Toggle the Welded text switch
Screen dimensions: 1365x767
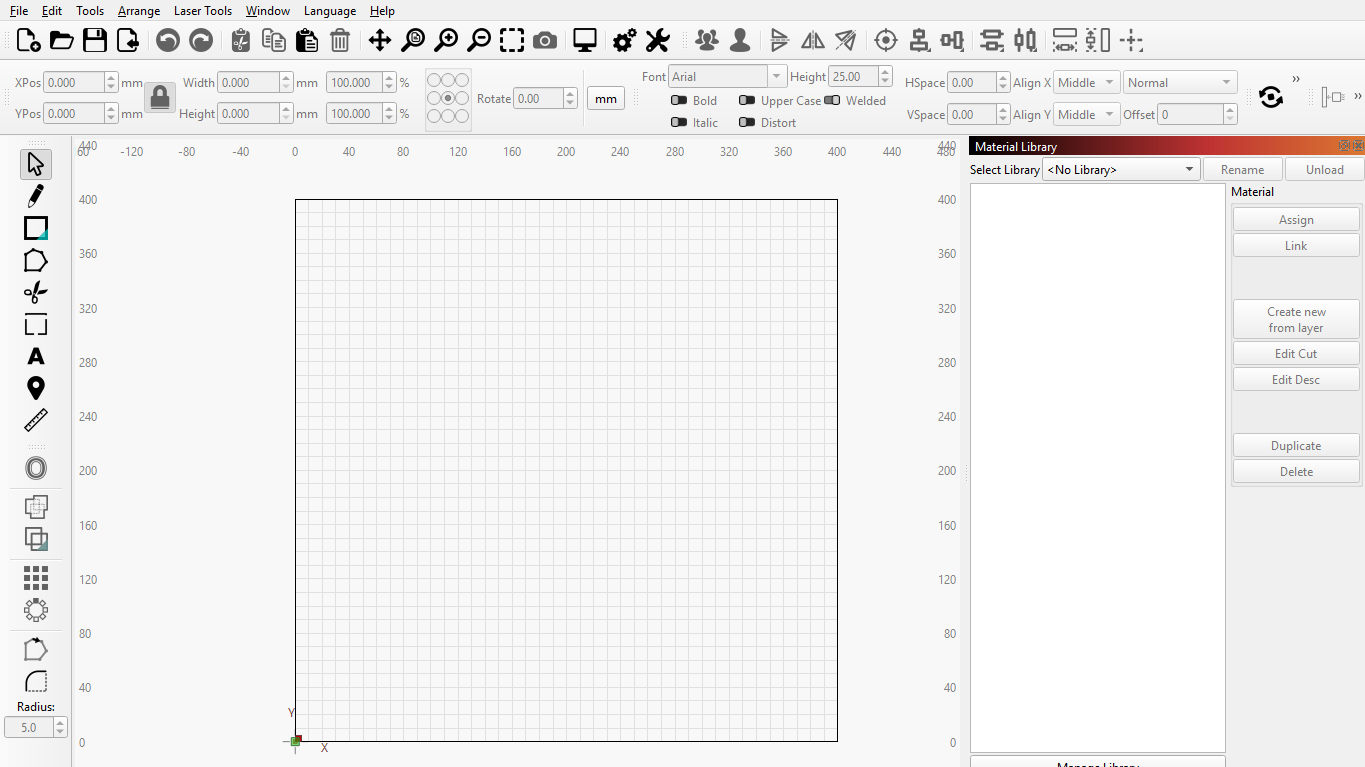tap(832, 100)
